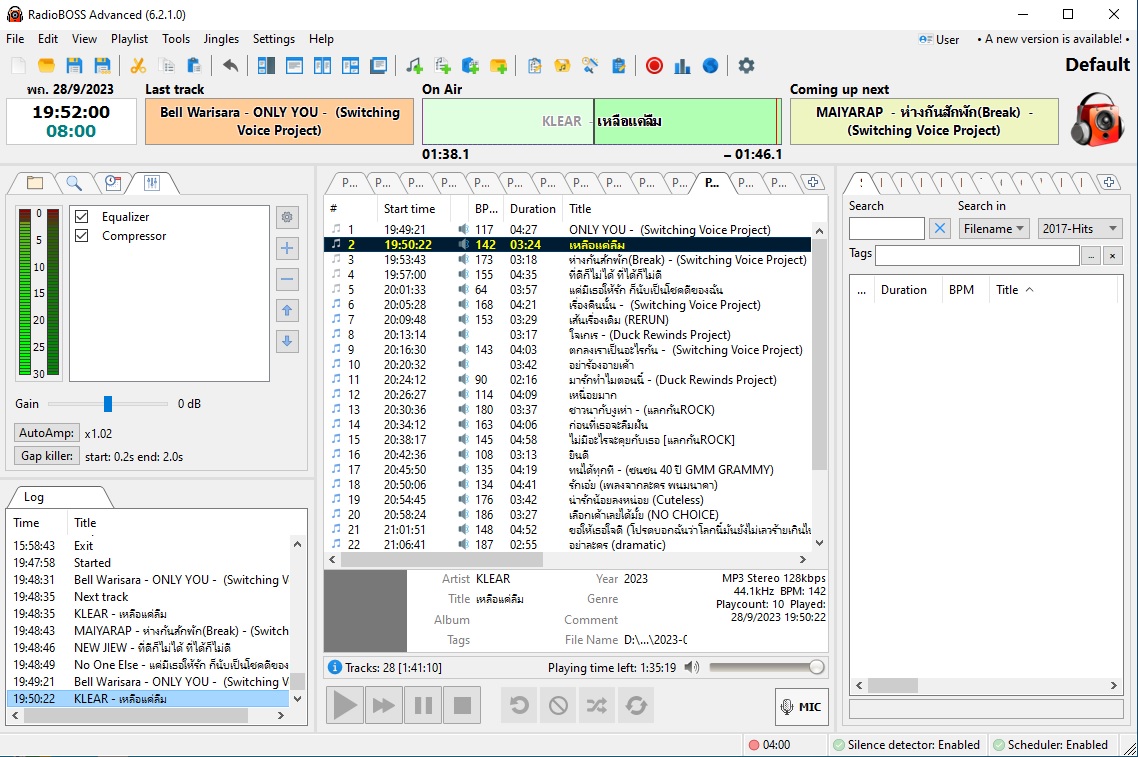Screen dimensions: 1138x757
Task: Cut selected tracks with scissors icon
Action: point(138,66)
